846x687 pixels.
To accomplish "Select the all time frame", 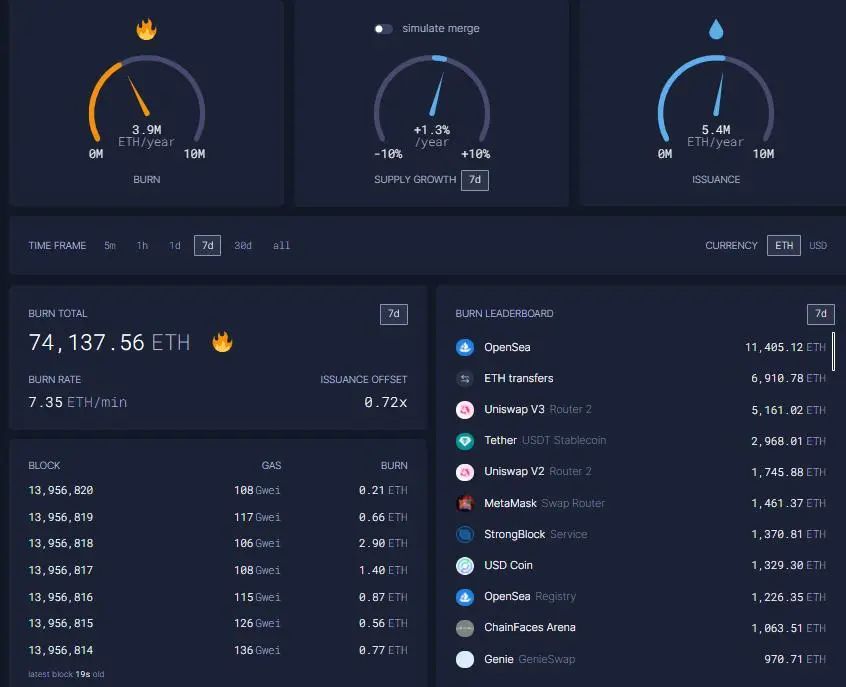I will click(x=281, y=246).
